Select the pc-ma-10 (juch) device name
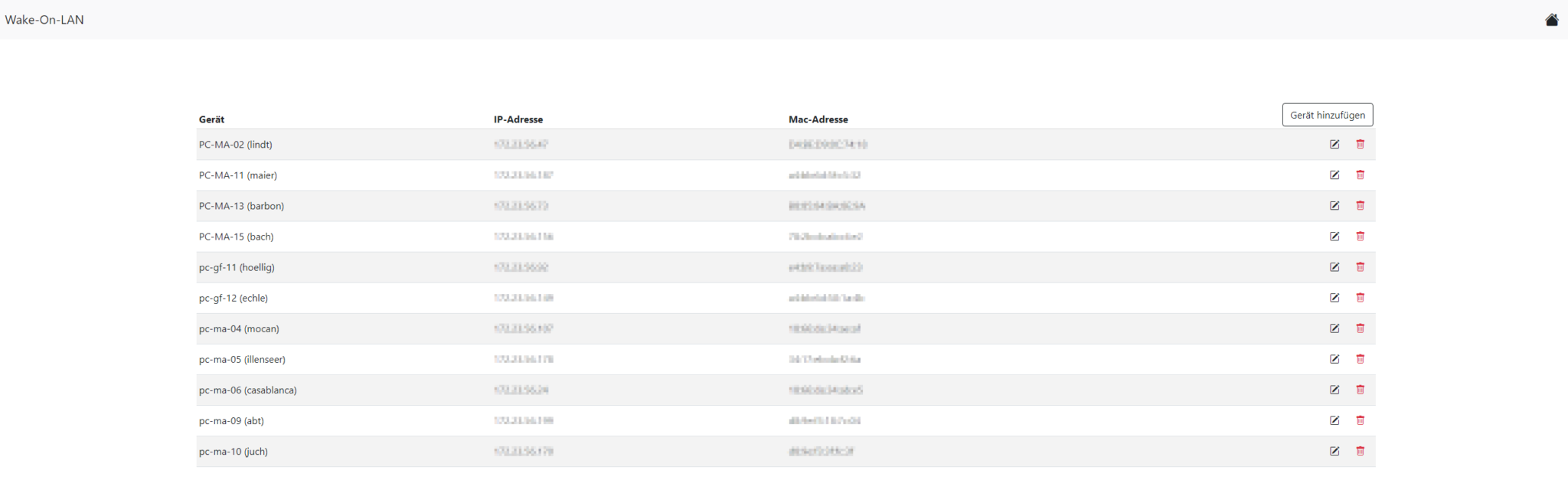The image size is (1568, 480). (x=234, y=452)
